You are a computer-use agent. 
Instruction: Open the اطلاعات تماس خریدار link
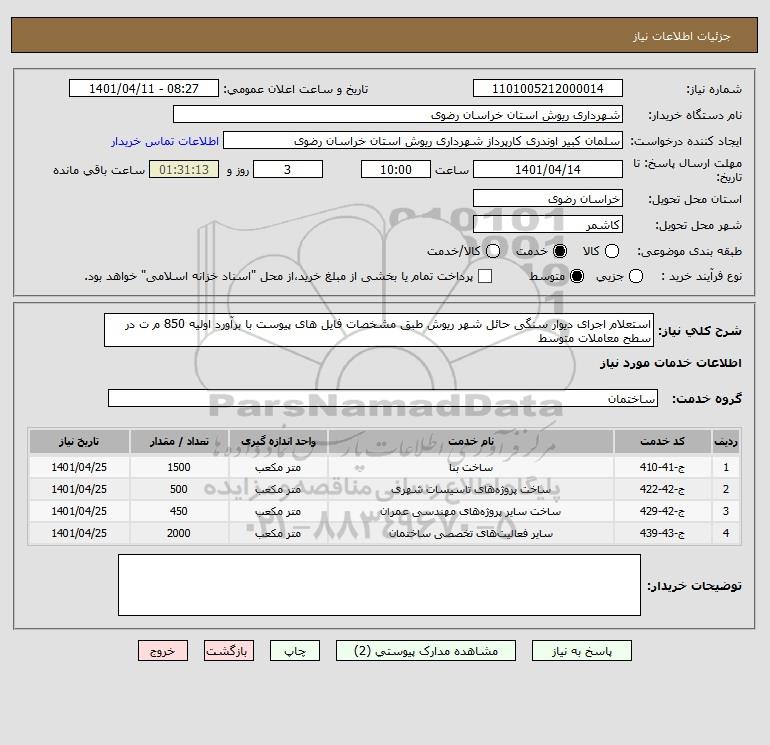[x=165, y=141]
